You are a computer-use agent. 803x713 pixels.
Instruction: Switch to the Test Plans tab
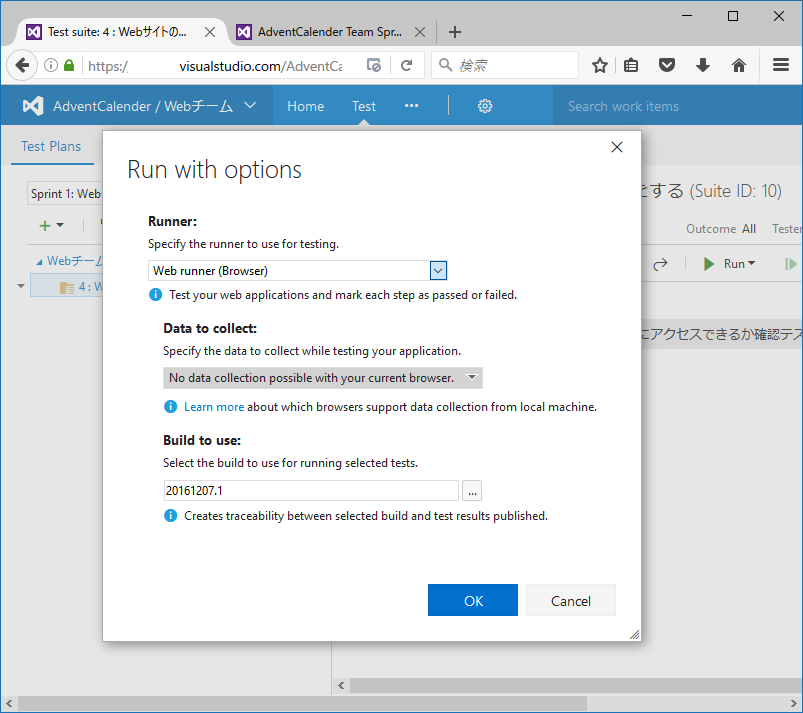(x=51, y=146)
